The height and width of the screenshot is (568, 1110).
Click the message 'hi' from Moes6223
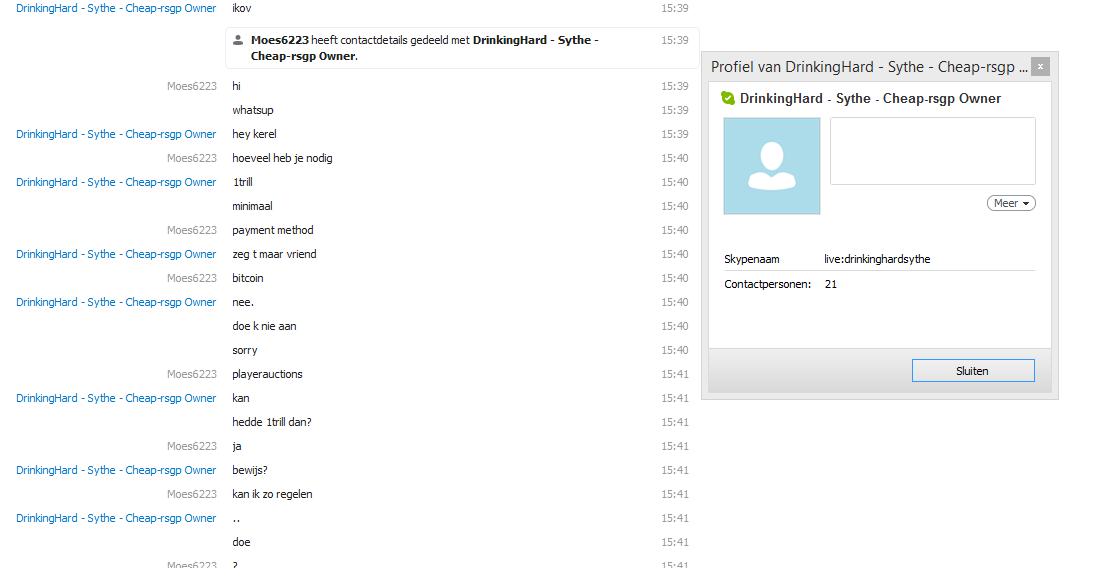click(236, 86)
